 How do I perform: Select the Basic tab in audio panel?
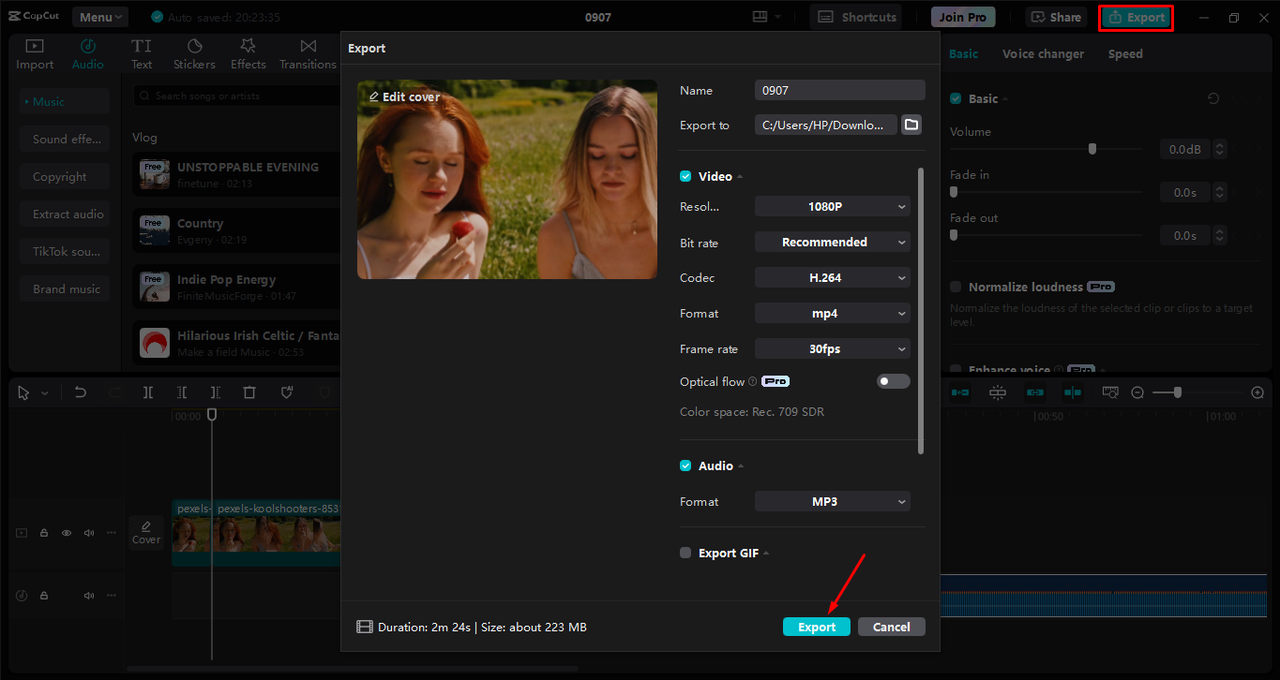963,54
